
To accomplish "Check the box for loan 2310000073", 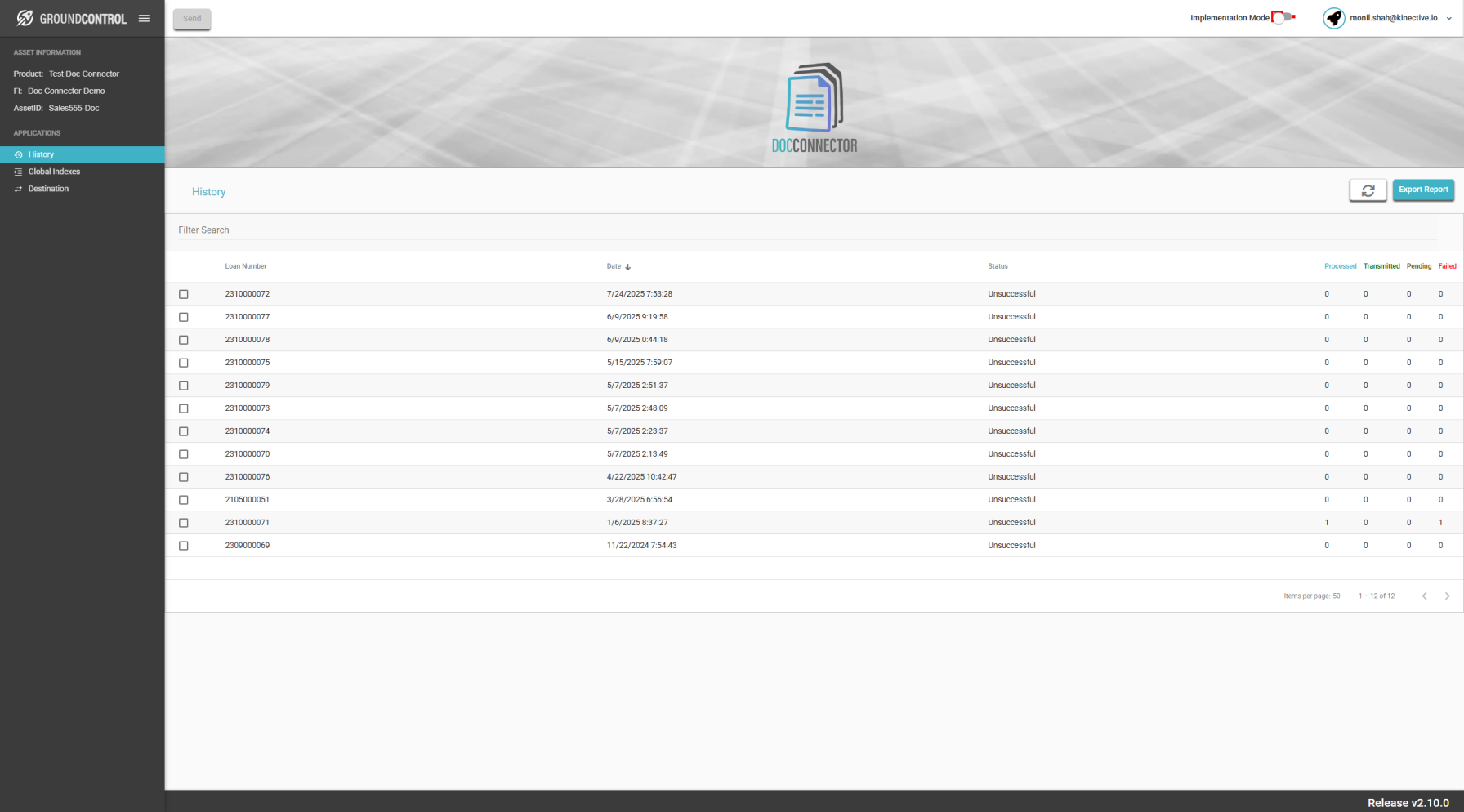I will [184, 408].
